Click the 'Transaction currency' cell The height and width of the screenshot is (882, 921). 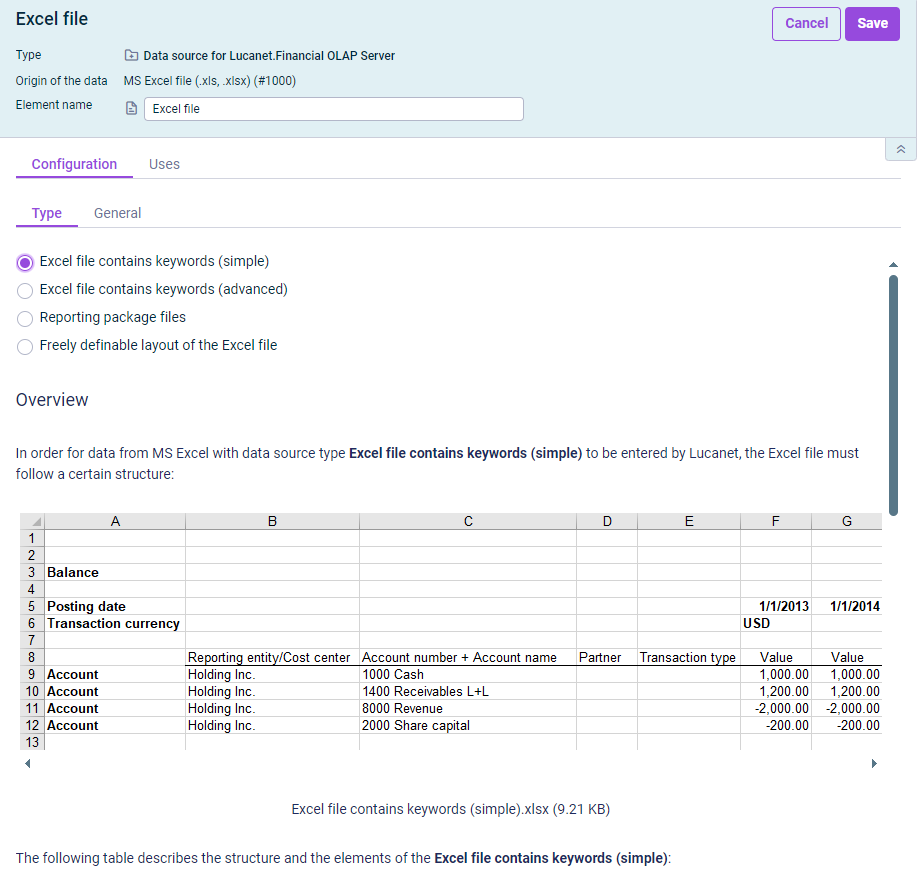pos(113,624)
